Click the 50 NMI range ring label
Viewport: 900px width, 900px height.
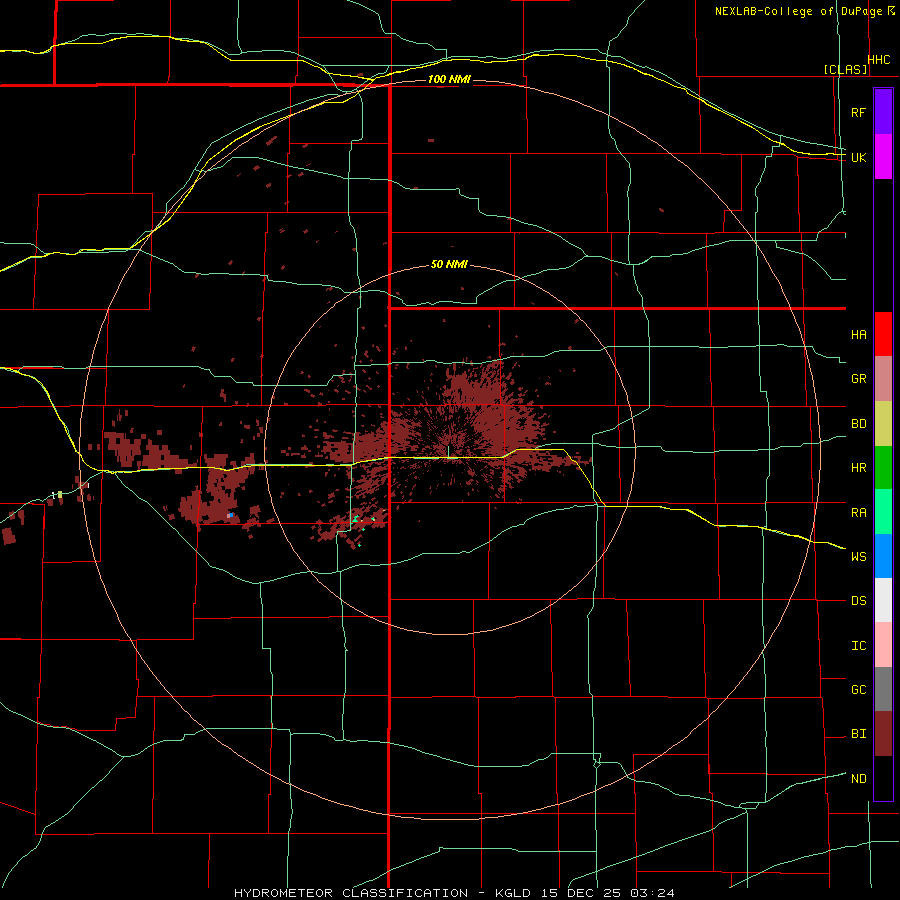click(x=449, y=264)
